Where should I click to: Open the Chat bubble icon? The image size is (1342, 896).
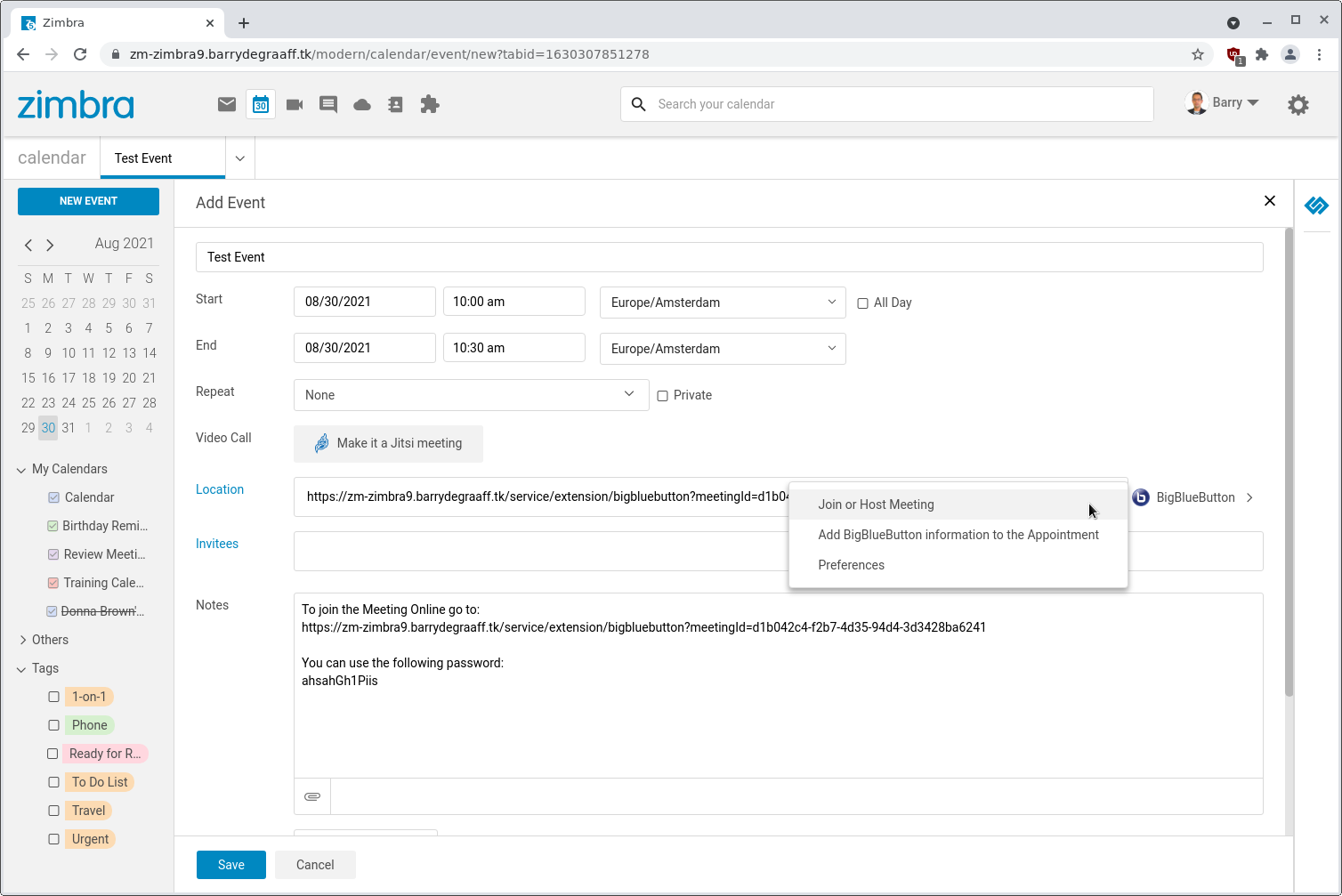coord(328,105)
